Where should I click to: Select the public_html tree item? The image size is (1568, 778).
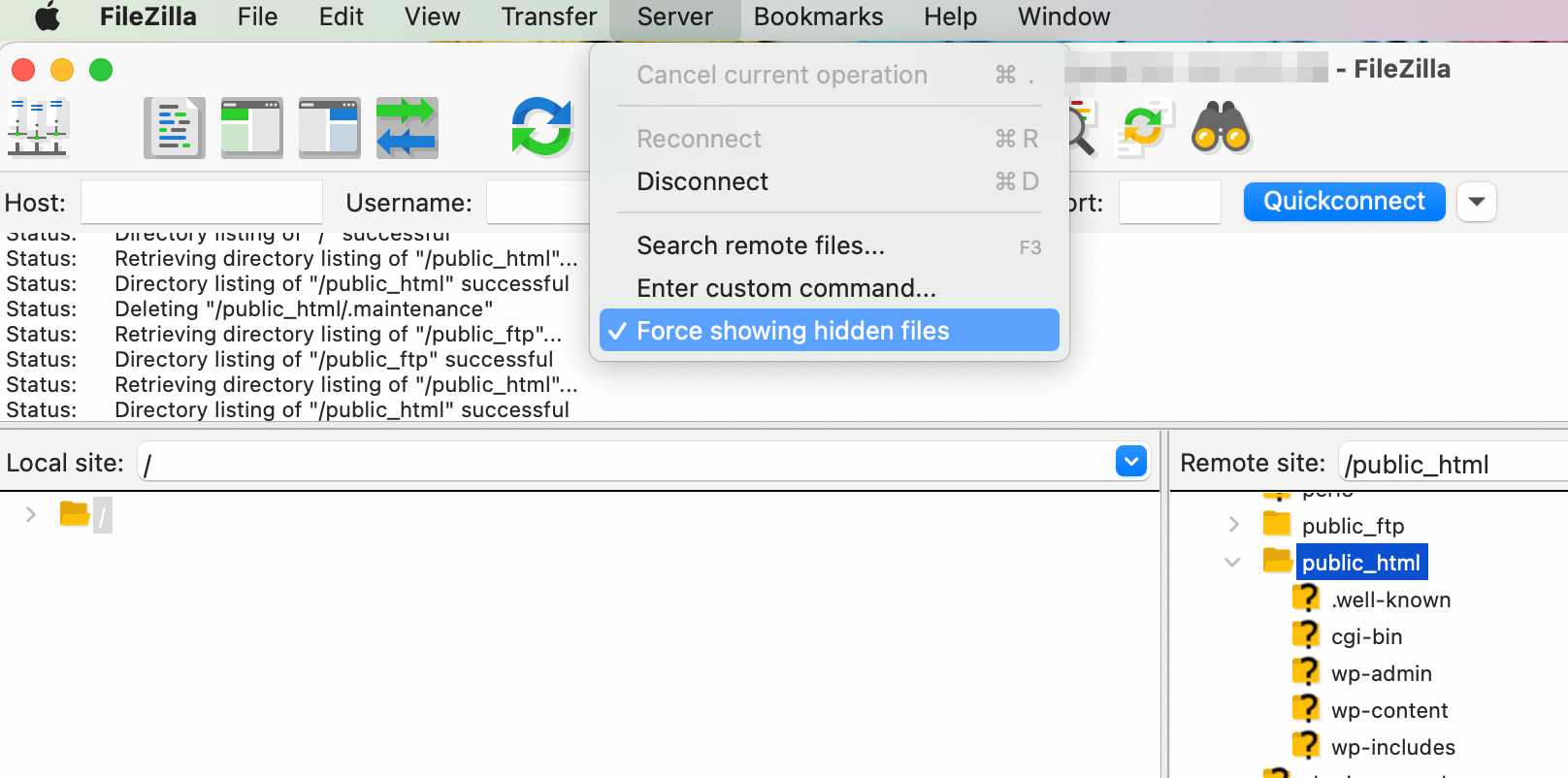pyautogui.click(x=1361, y=563)
